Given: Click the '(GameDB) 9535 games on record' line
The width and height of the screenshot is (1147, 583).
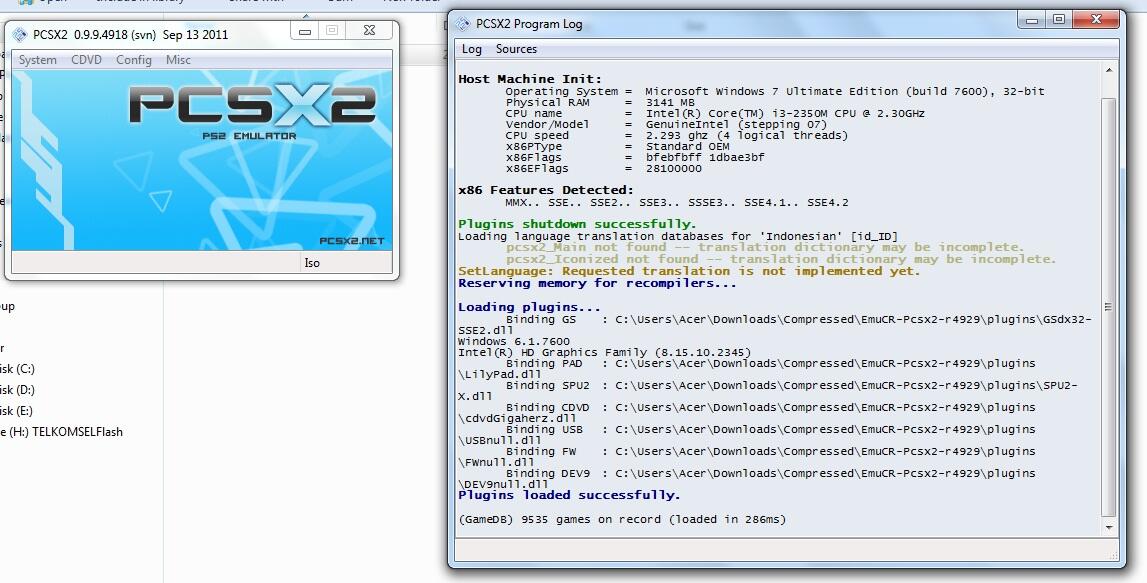Looking at the screenshot, I should pyautogui.click(x=622, y=519).
